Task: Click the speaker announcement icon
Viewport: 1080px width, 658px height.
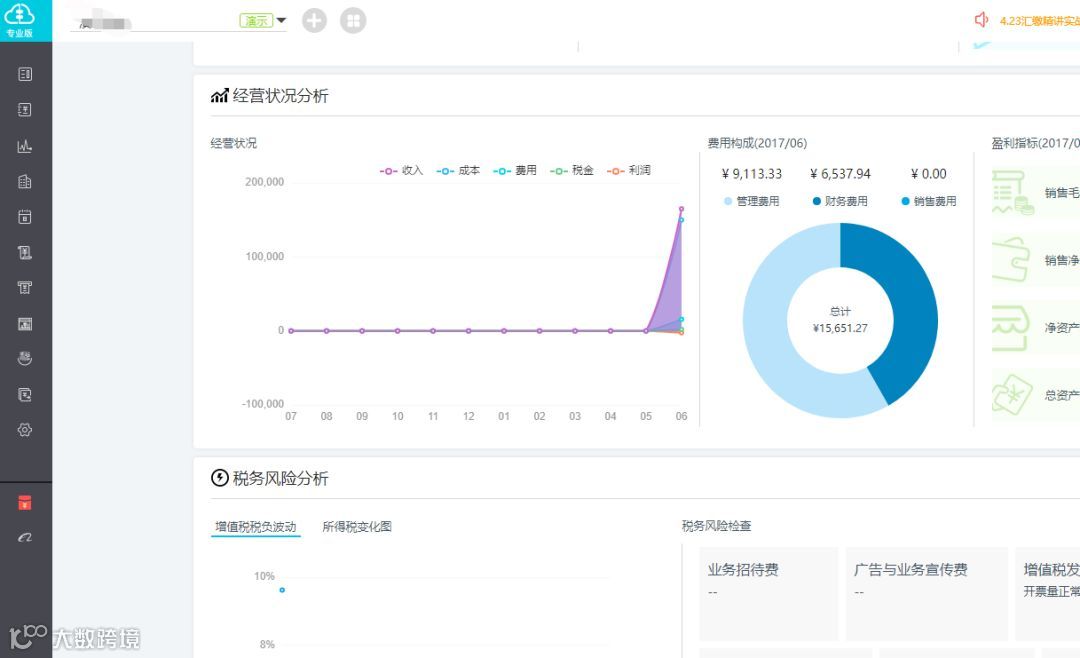Action: pos(982,20)
